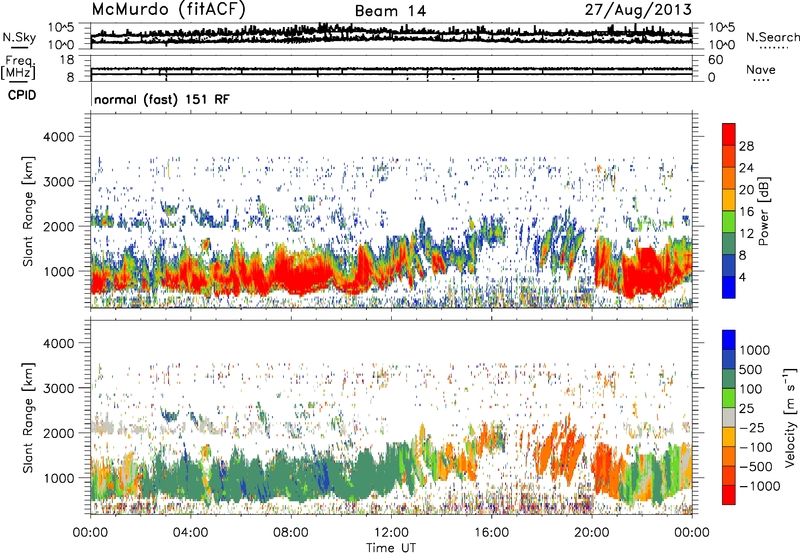This screenshot has width=800, height=554.
Task: Click the N.Search legend label
Action: point(772,37)
